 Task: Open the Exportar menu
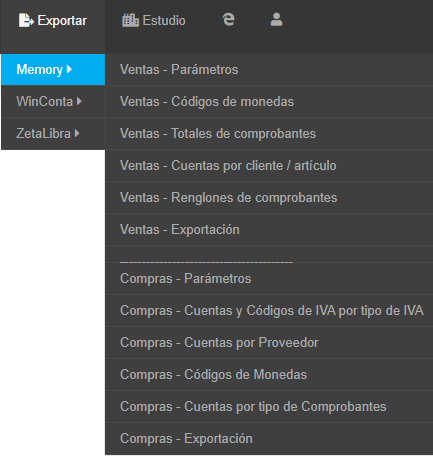(x=53, y=21)
